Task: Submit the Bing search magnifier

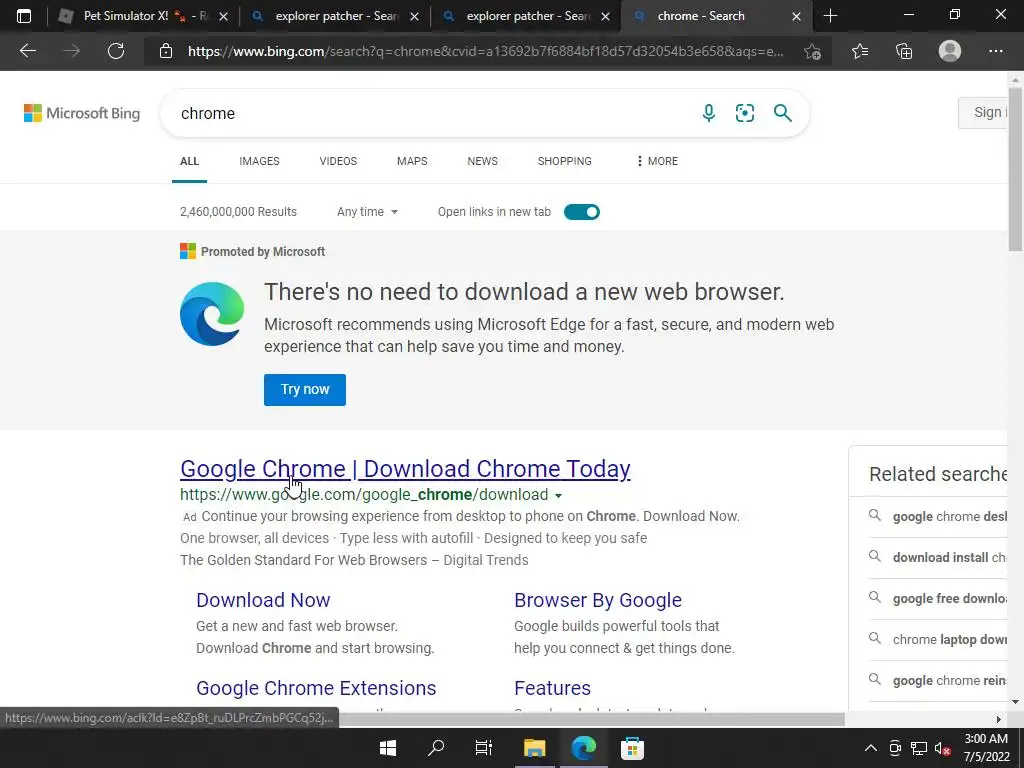Action: tap(782, 113)
